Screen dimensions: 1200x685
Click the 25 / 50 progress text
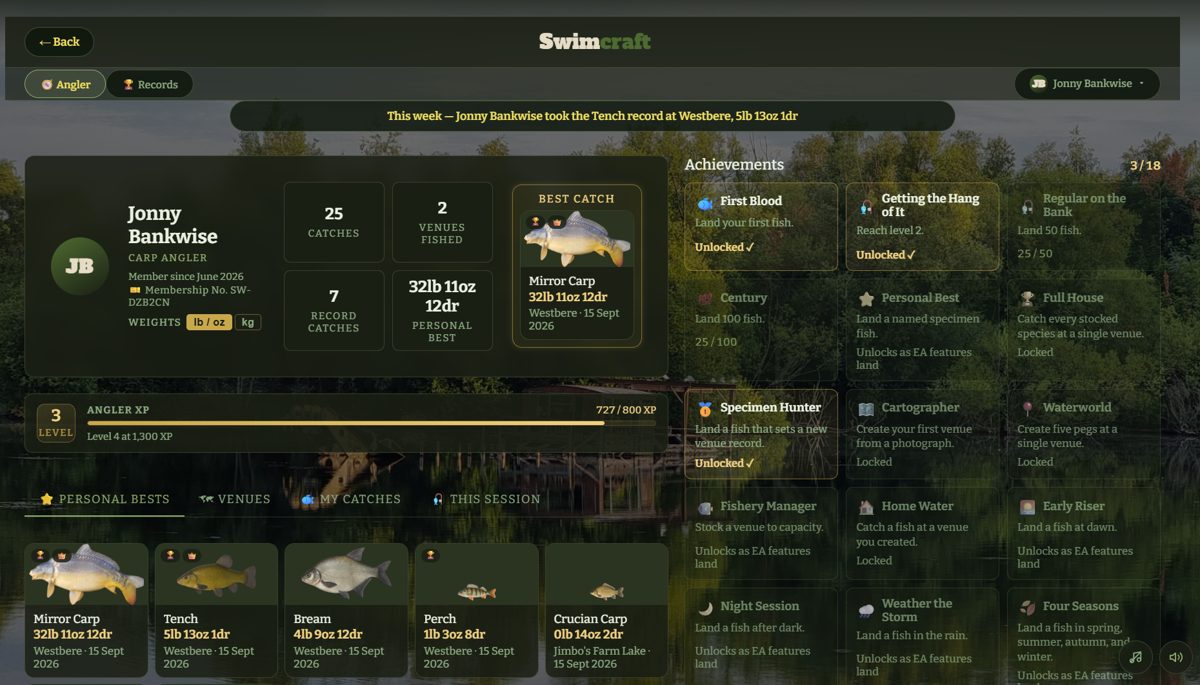tap(1035, 254)
